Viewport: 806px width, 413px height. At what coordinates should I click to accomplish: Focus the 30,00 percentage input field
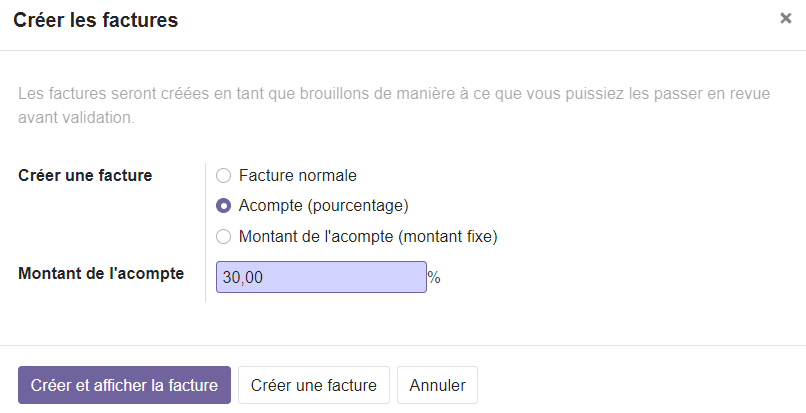(321, 277)
